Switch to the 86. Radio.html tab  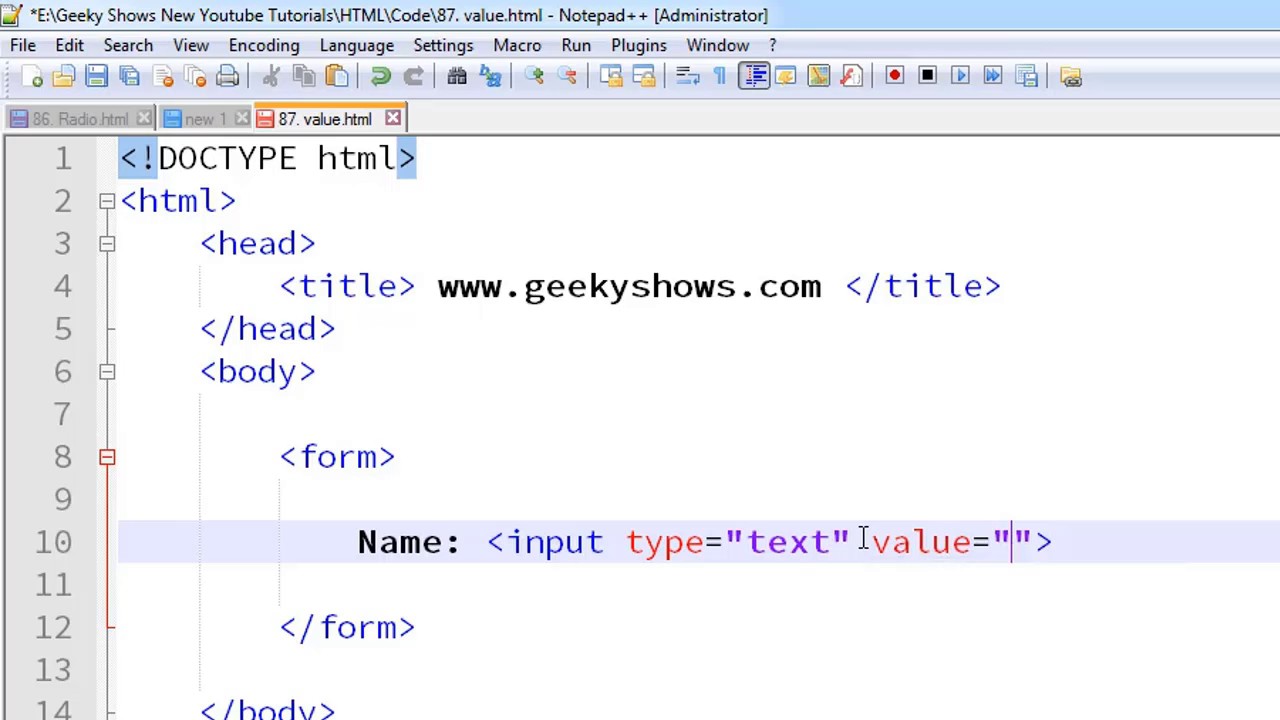[80, 119]
